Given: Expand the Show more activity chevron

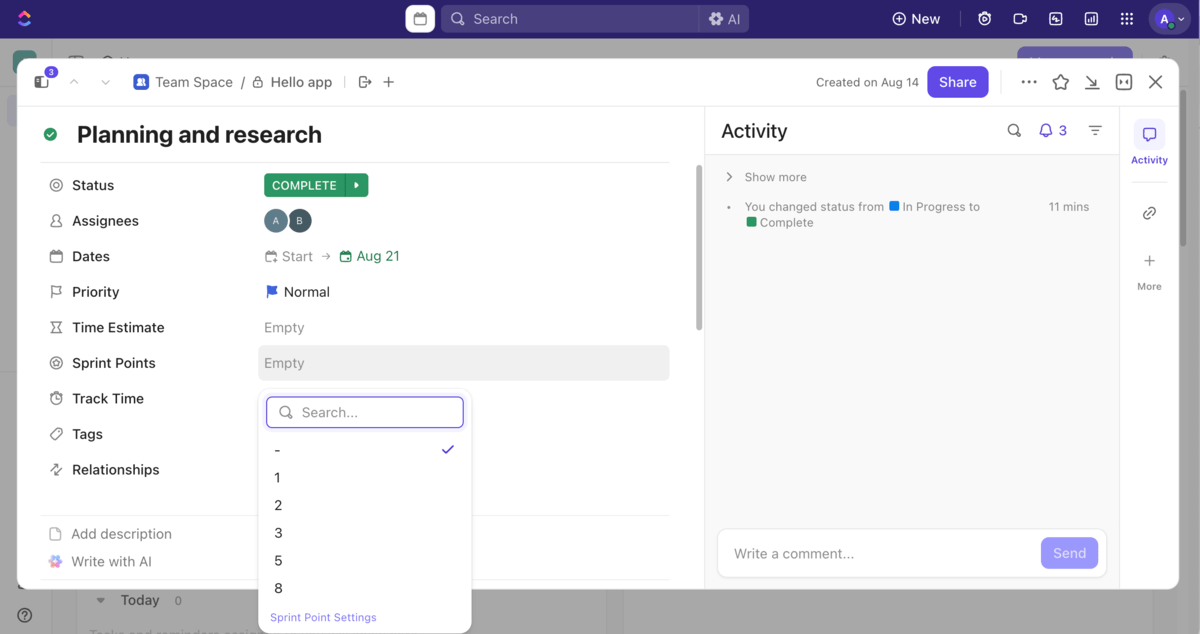Looking at the screenshot, I should pyautogui.click(x=730, y=177).
